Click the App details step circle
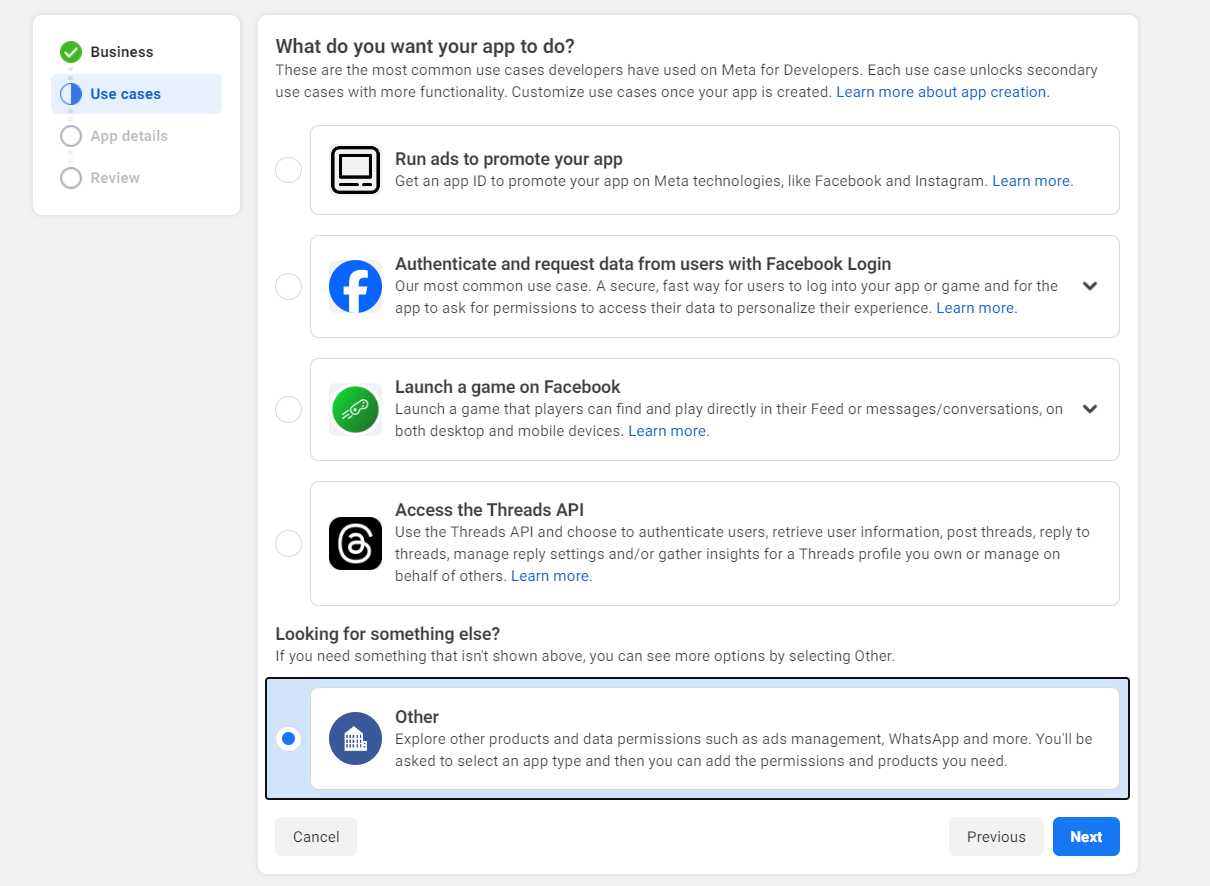 tap(71, 136)
